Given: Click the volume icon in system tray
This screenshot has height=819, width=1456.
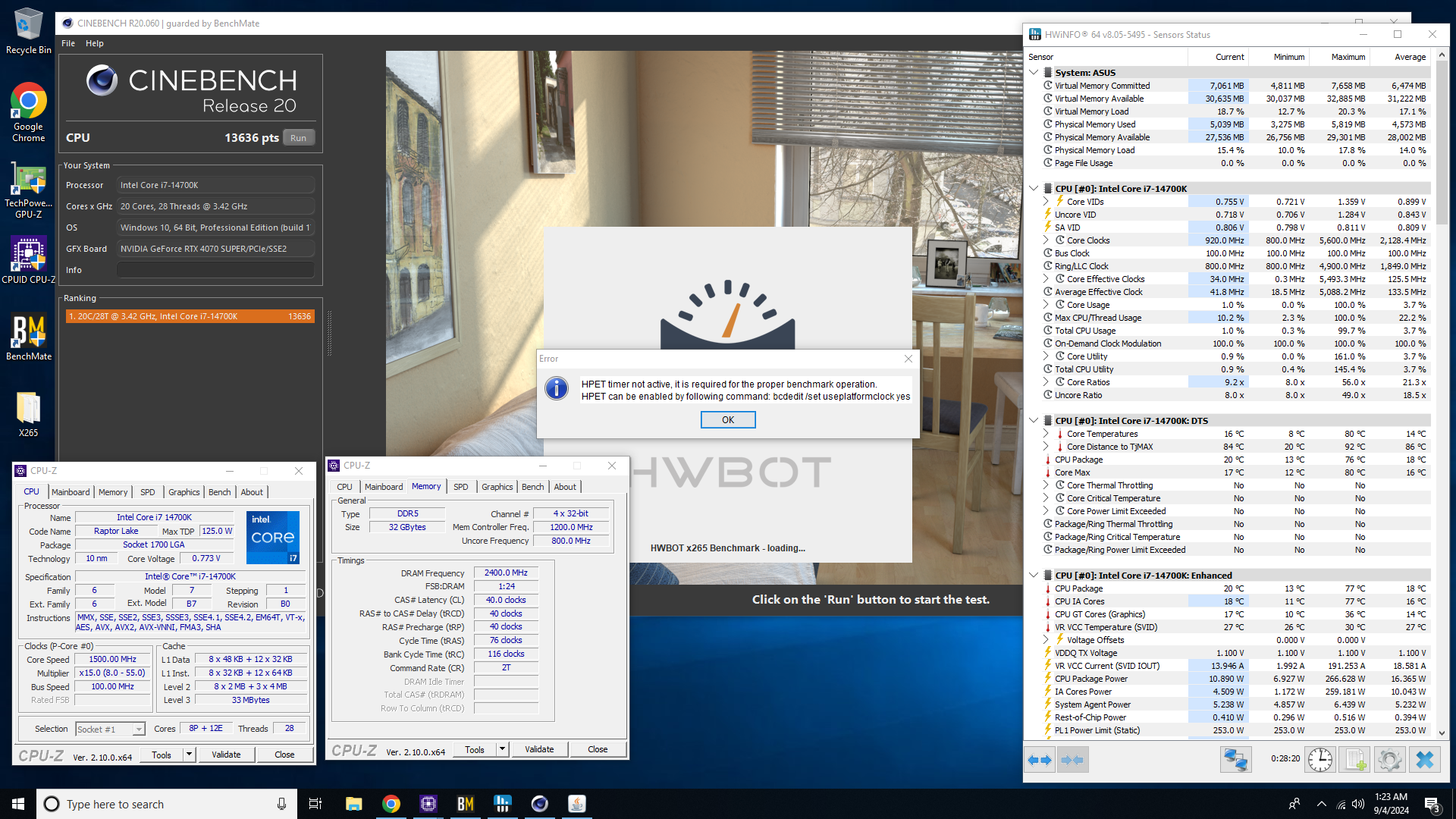Looking at the screenshot, I should 1358,804.
